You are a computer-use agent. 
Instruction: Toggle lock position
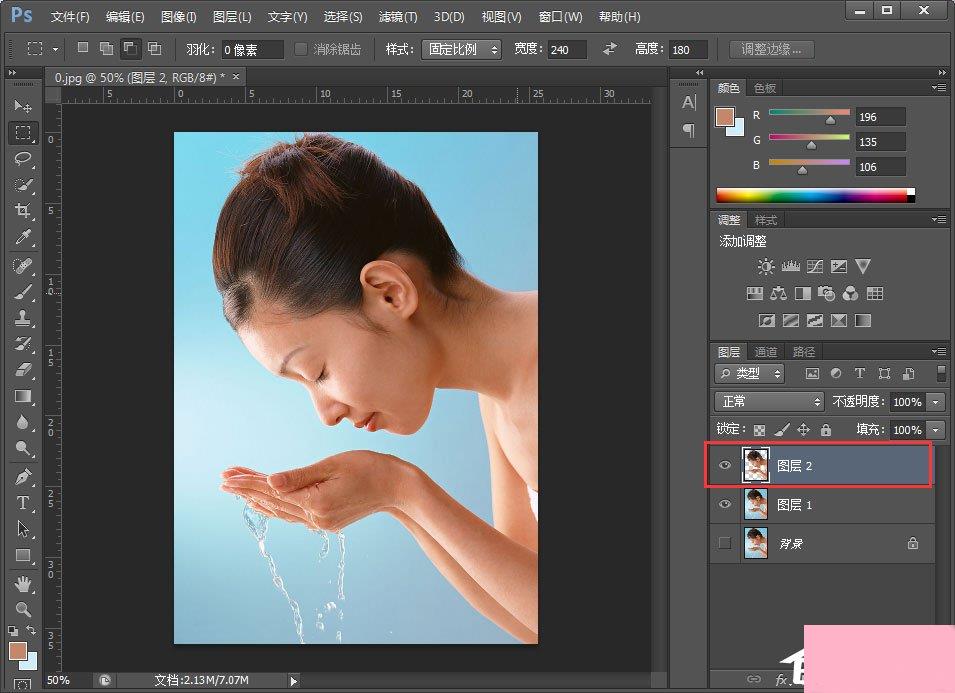(803, 430)
